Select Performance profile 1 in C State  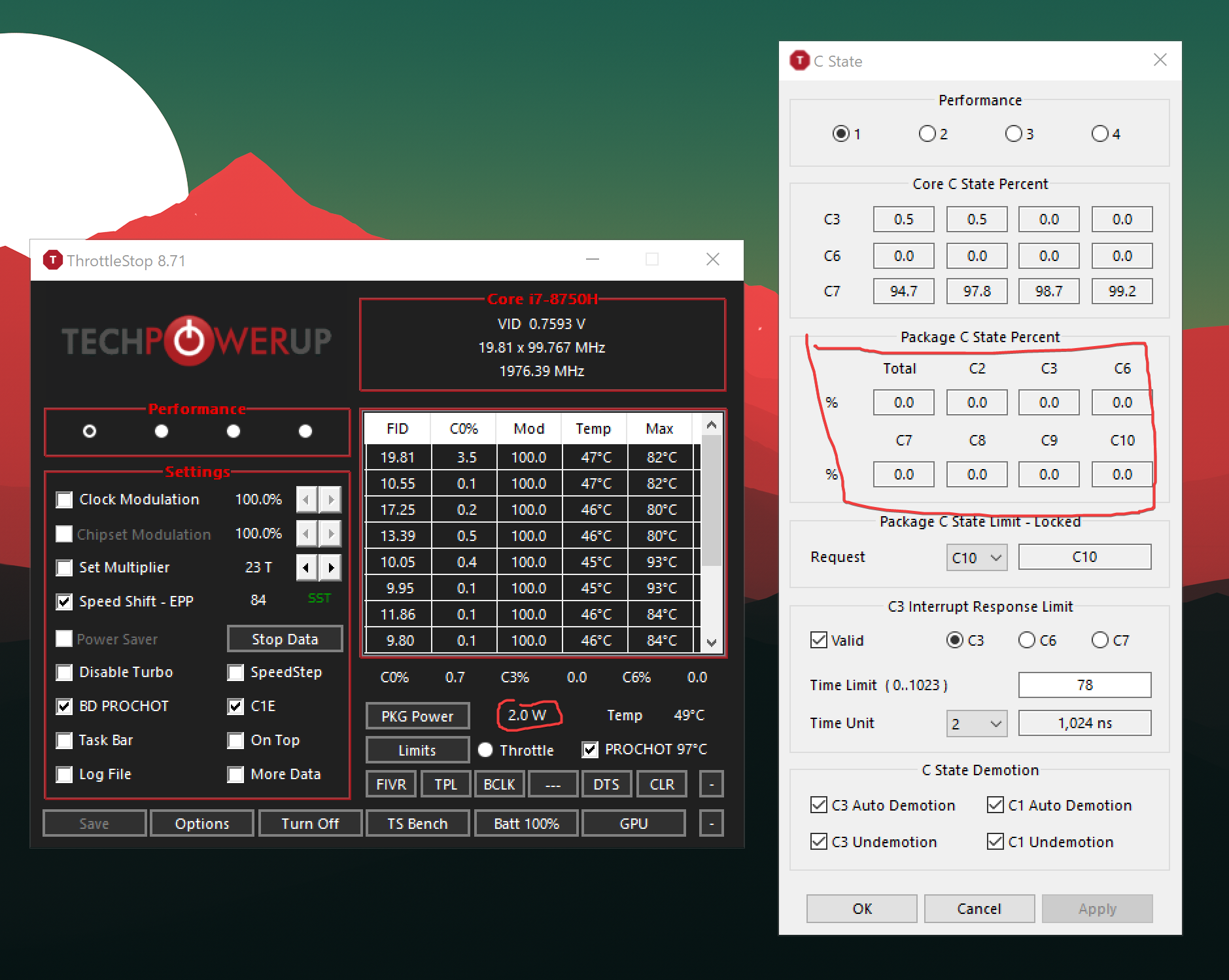point(840,133)
